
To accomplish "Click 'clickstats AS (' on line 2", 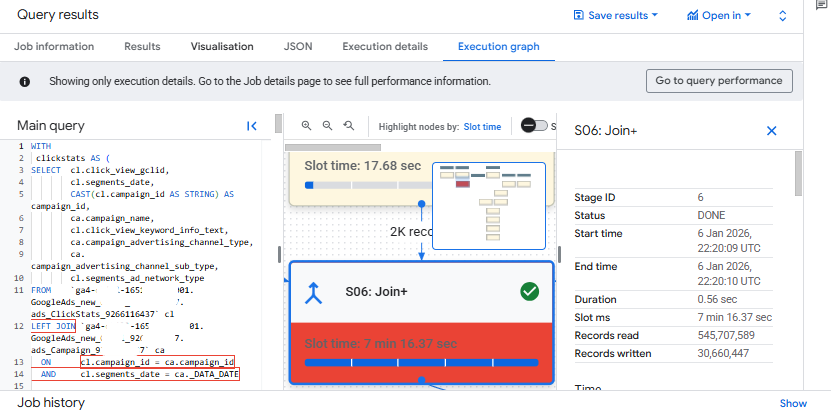I will tap(73, 158).
